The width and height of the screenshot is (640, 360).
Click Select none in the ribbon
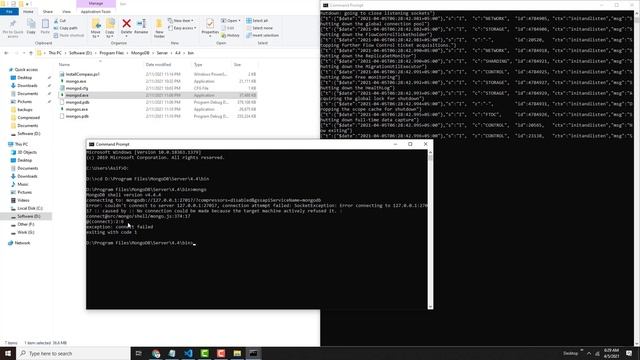pos(259,28)
